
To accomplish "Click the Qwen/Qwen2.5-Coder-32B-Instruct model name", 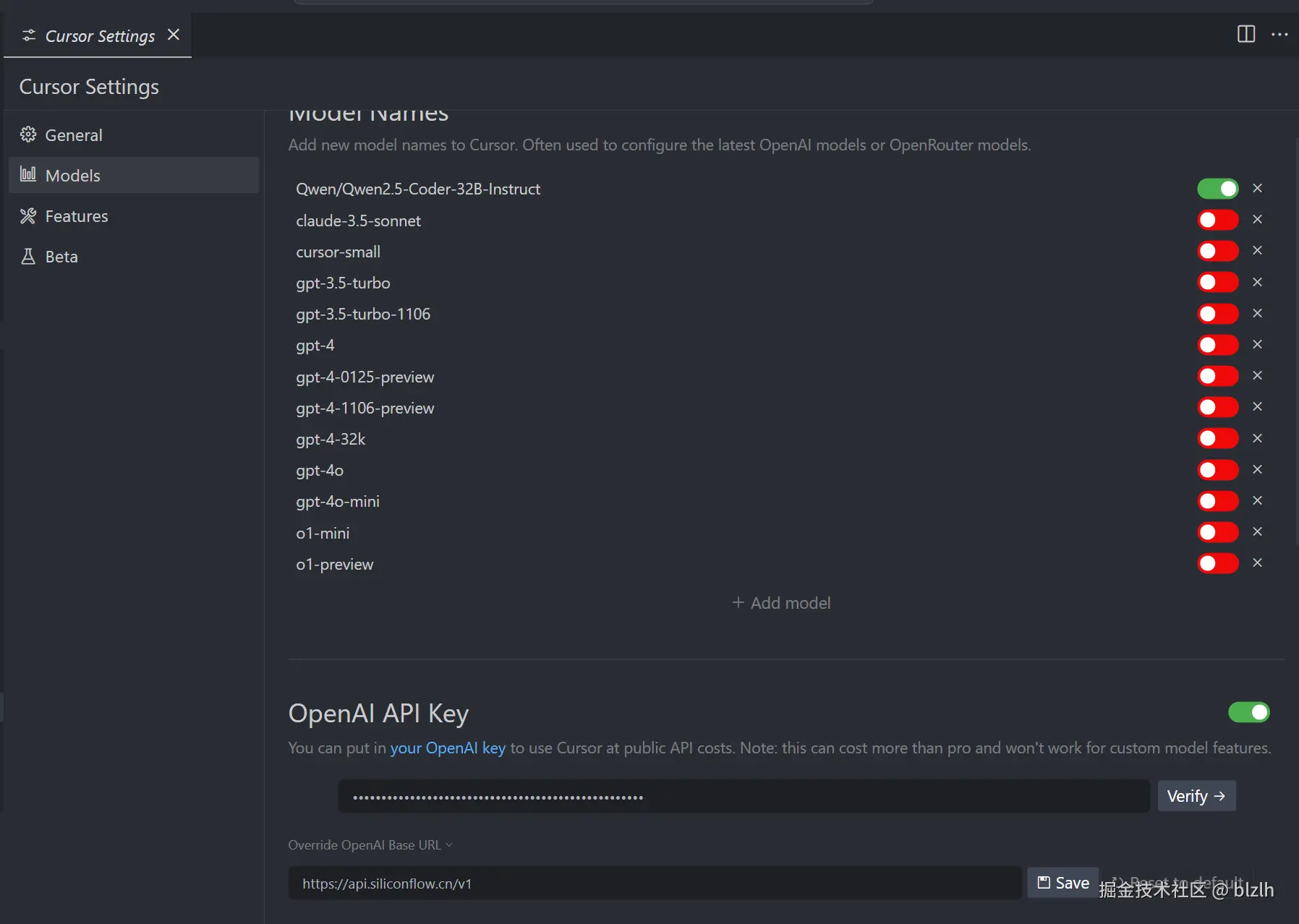I will (418, 189).
